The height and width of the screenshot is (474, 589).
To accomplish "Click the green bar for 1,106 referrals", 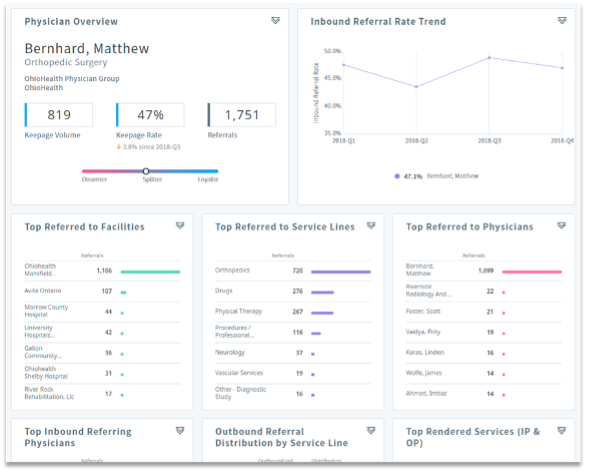I will coord(150,272).
